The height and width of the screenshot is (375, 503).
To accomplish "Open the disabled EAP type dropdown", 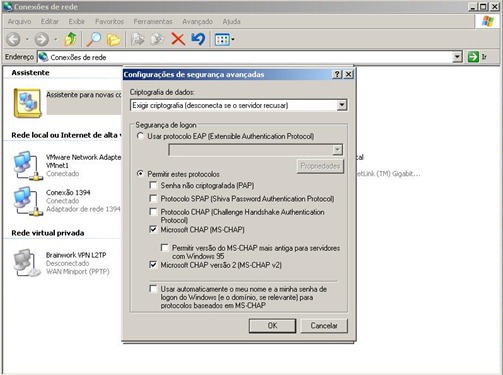I will (337, 150).
